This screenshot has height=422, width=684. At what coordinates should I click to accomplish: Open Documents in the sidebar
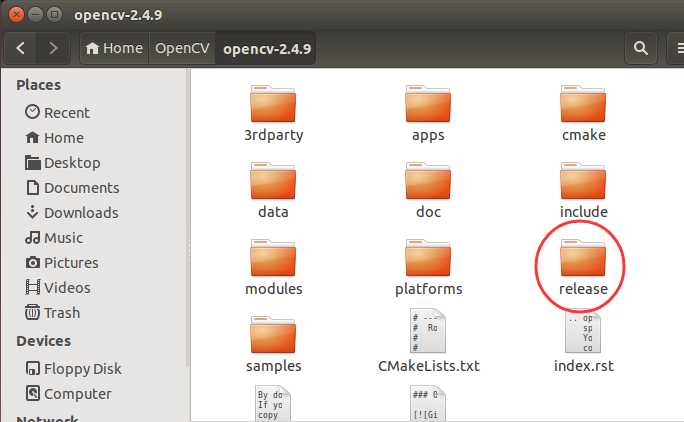(72, 188)
